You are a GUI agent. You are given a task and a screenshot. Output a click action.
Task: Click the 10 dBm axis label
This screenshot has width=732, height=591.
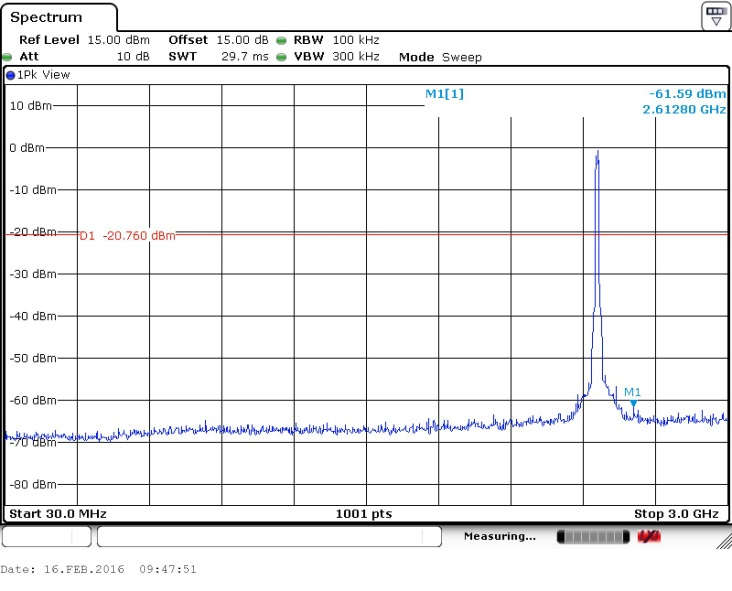coord(31,106)
